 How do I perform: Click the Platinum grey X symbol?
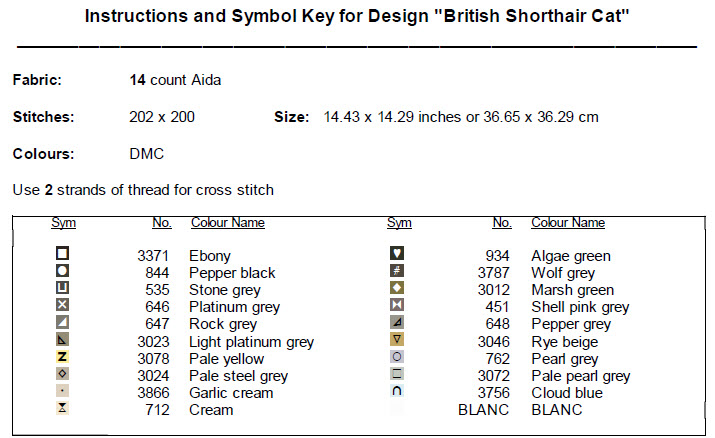click(63, 306)
